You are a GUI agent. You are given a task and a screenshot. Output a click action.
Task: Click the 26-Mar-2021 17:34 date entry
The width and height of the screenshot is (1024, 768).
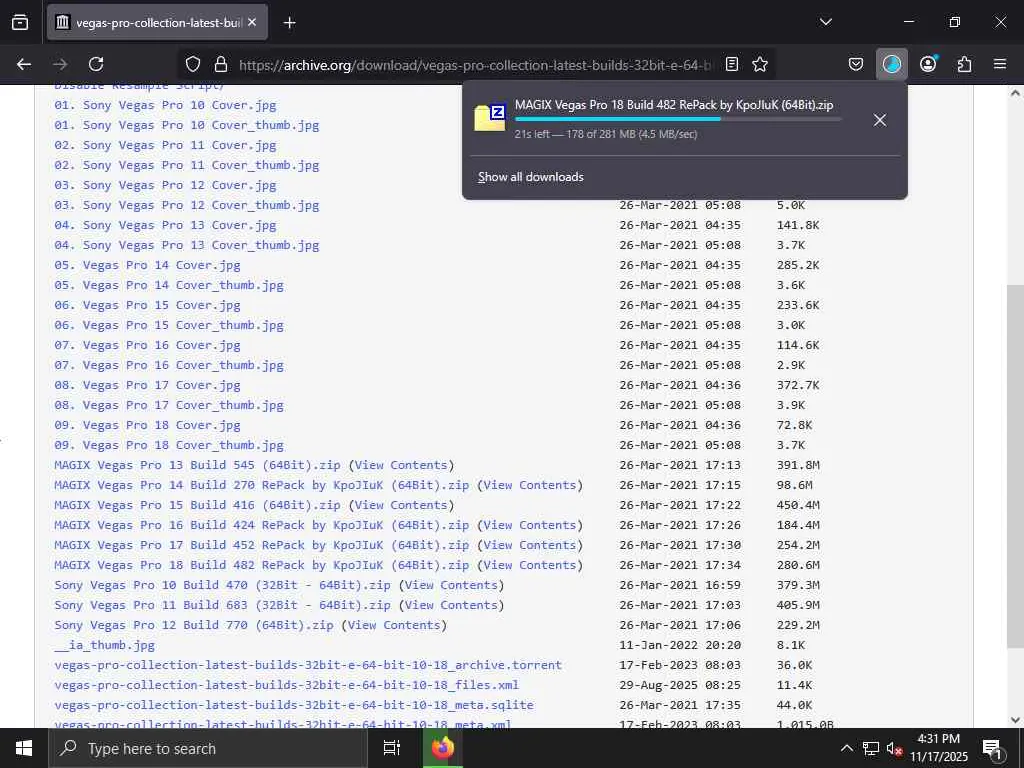pos(680,566)
